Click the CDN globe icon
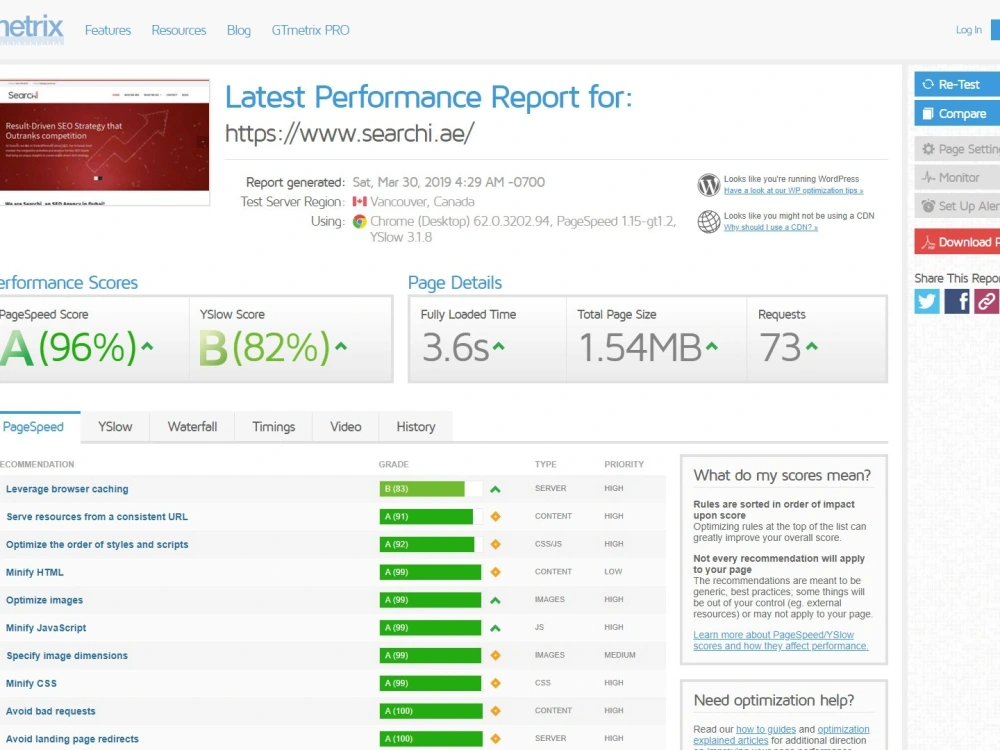 click(x=709, y=222)
